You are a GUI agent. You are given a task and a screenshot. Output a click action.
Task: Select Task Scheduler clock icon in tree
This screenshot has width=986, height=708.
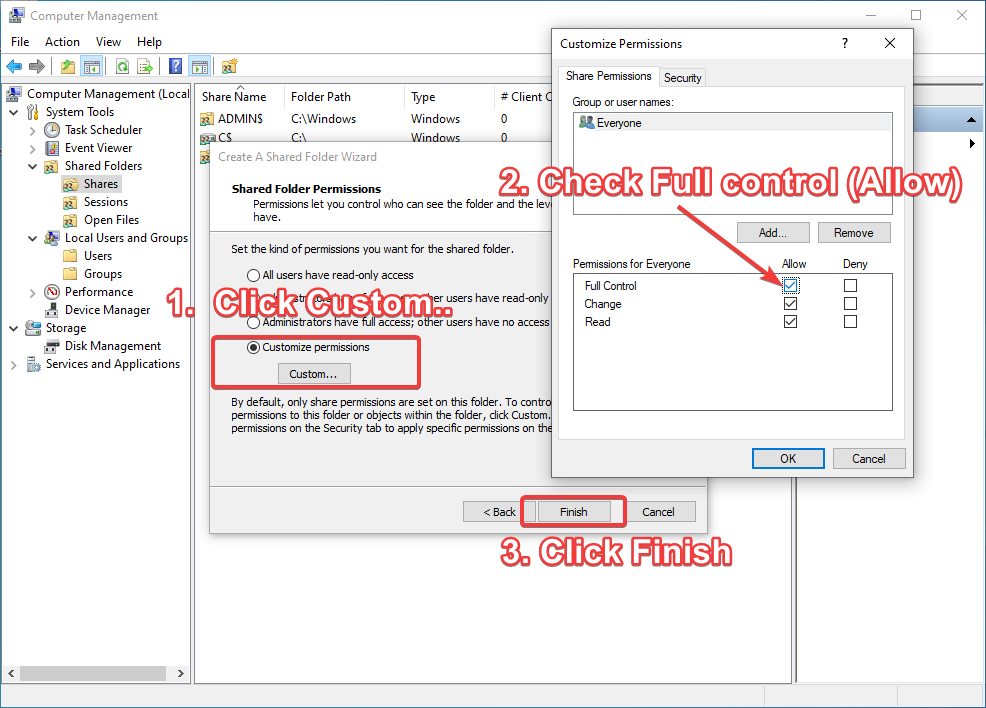pos(52,130)
